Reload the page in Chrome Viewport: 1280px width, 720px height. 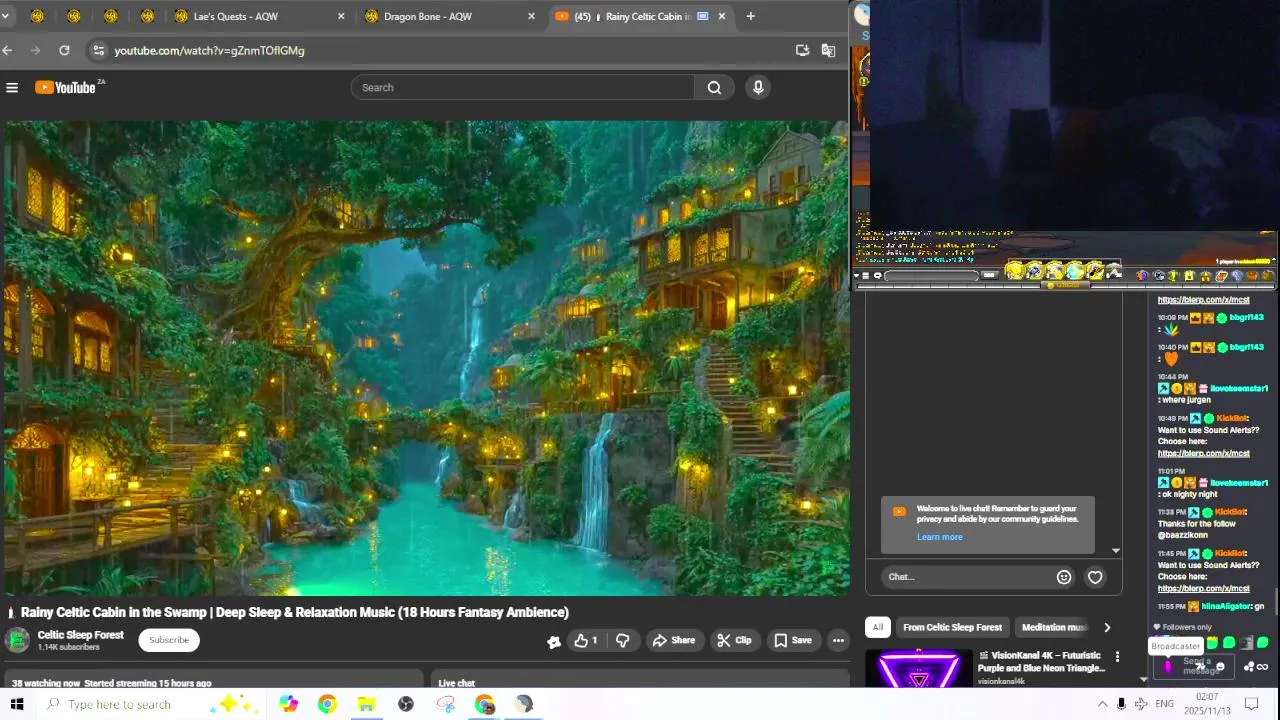64,50
